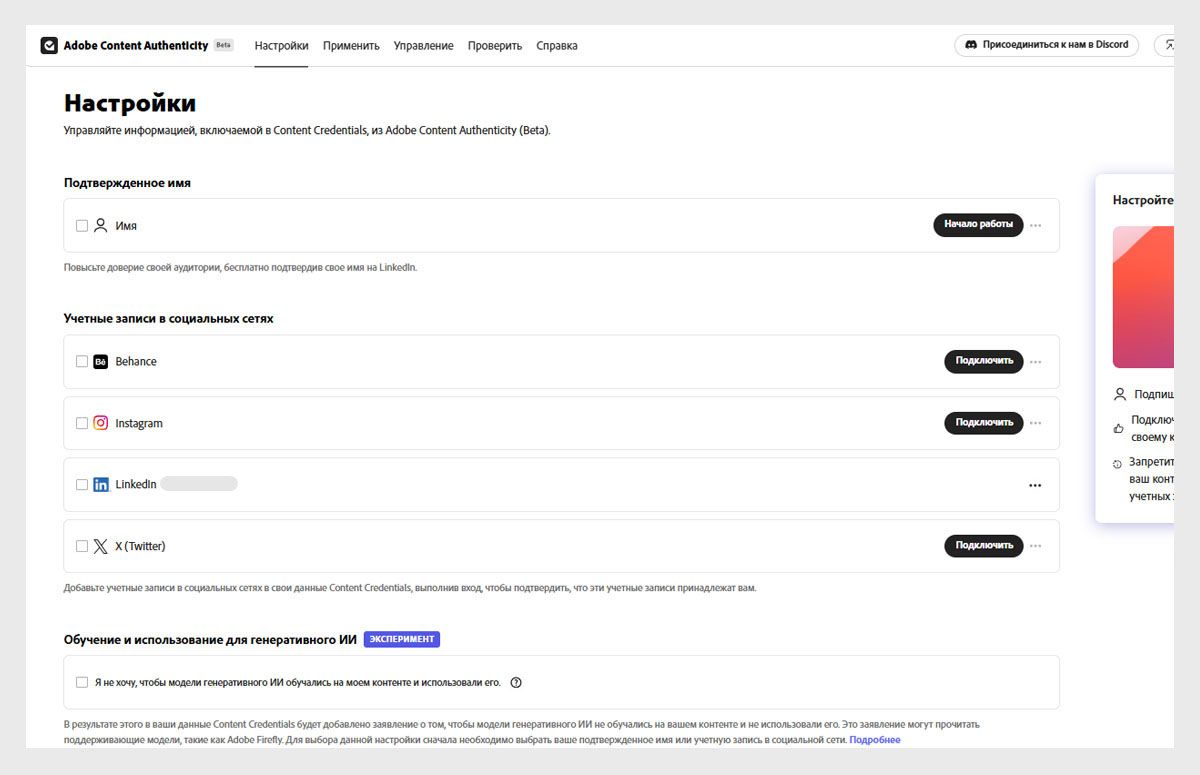Click the Behance logo icon

pos(101,362)
